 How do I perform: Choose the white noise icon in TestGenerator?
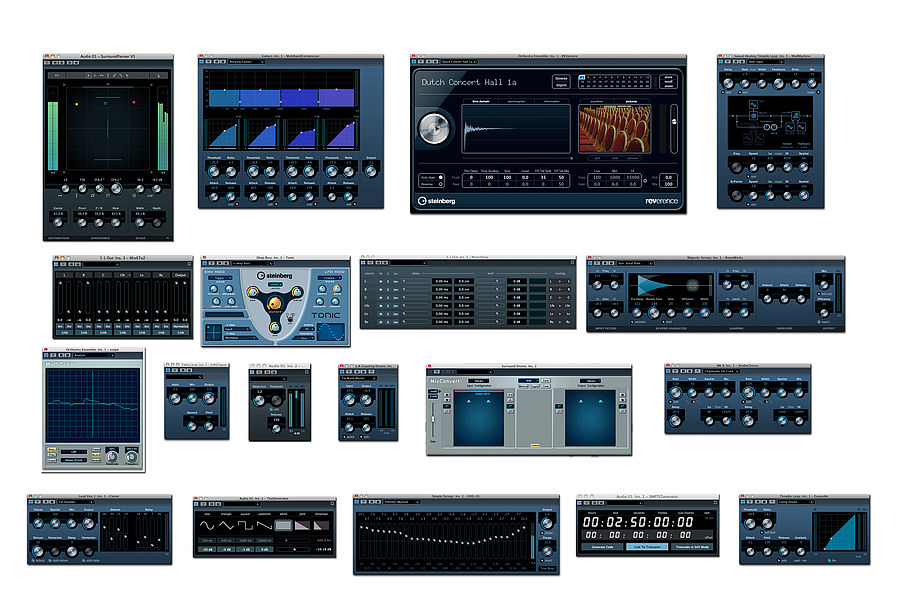click(284, 525)
